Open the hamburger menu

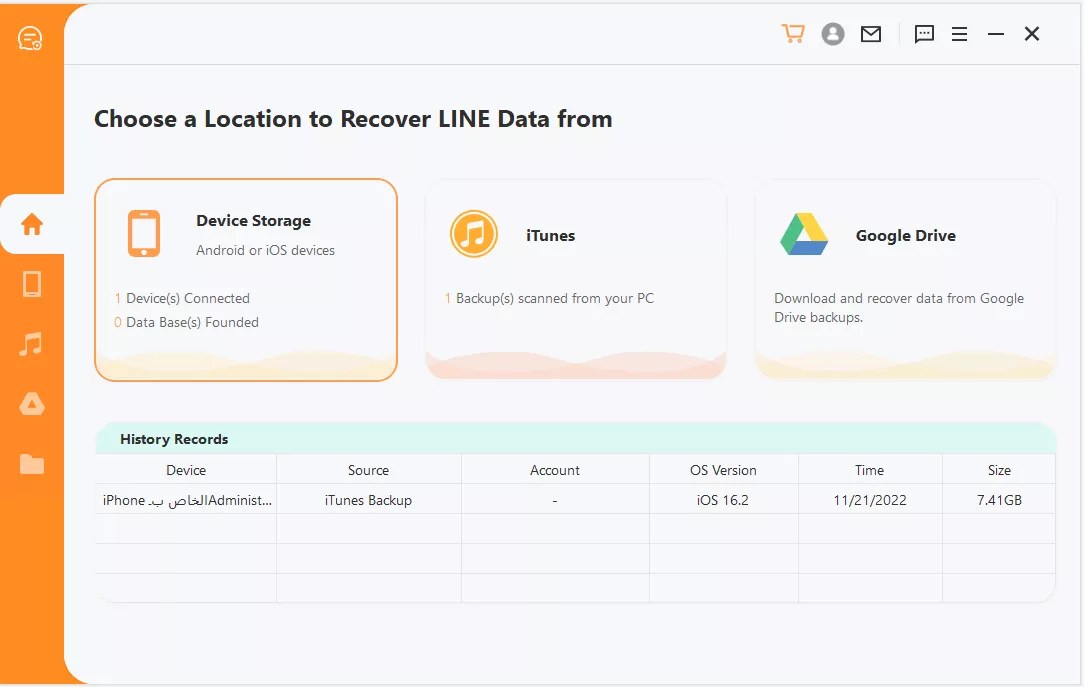pyautogui.click(x=959, y=33)
